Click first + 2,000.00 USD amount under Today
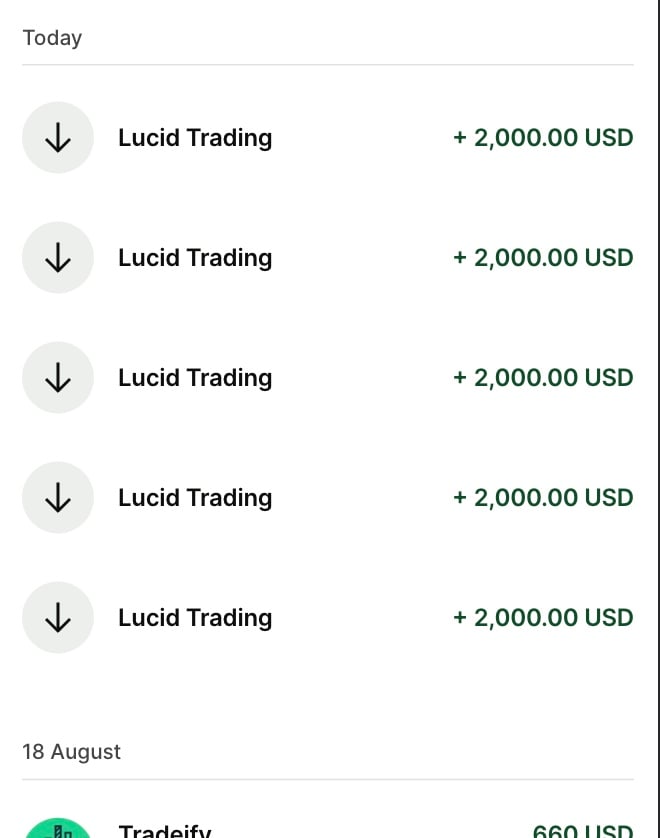The image size is (660, 838). coord(543,138)
